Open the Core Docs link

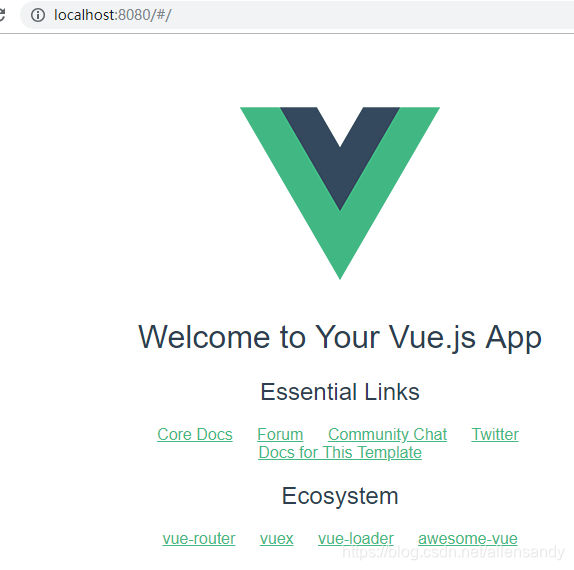coord(195,435)
